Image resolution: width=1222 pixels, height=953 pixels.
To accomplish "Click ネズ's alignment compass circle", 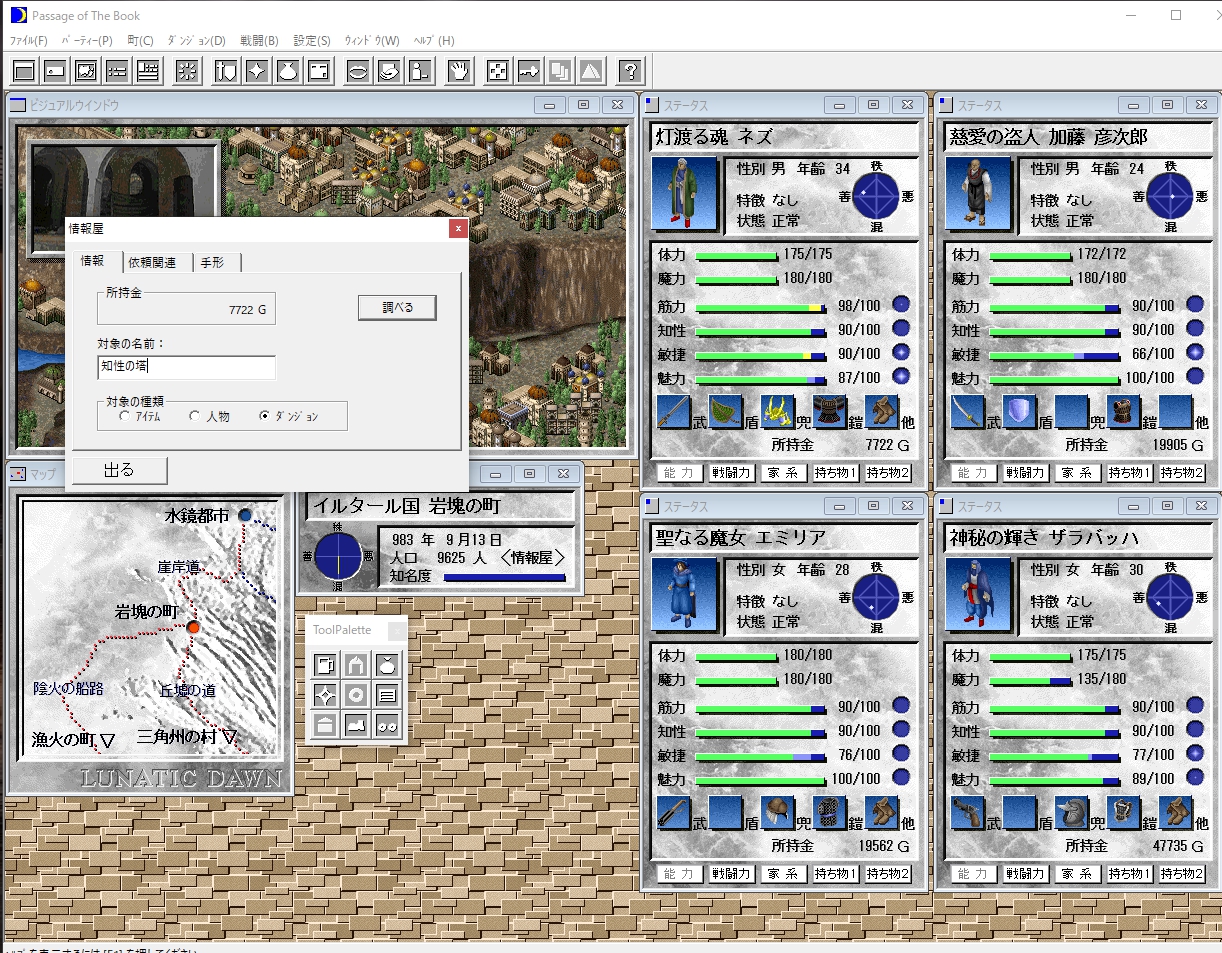I will (x=876, y=194).
